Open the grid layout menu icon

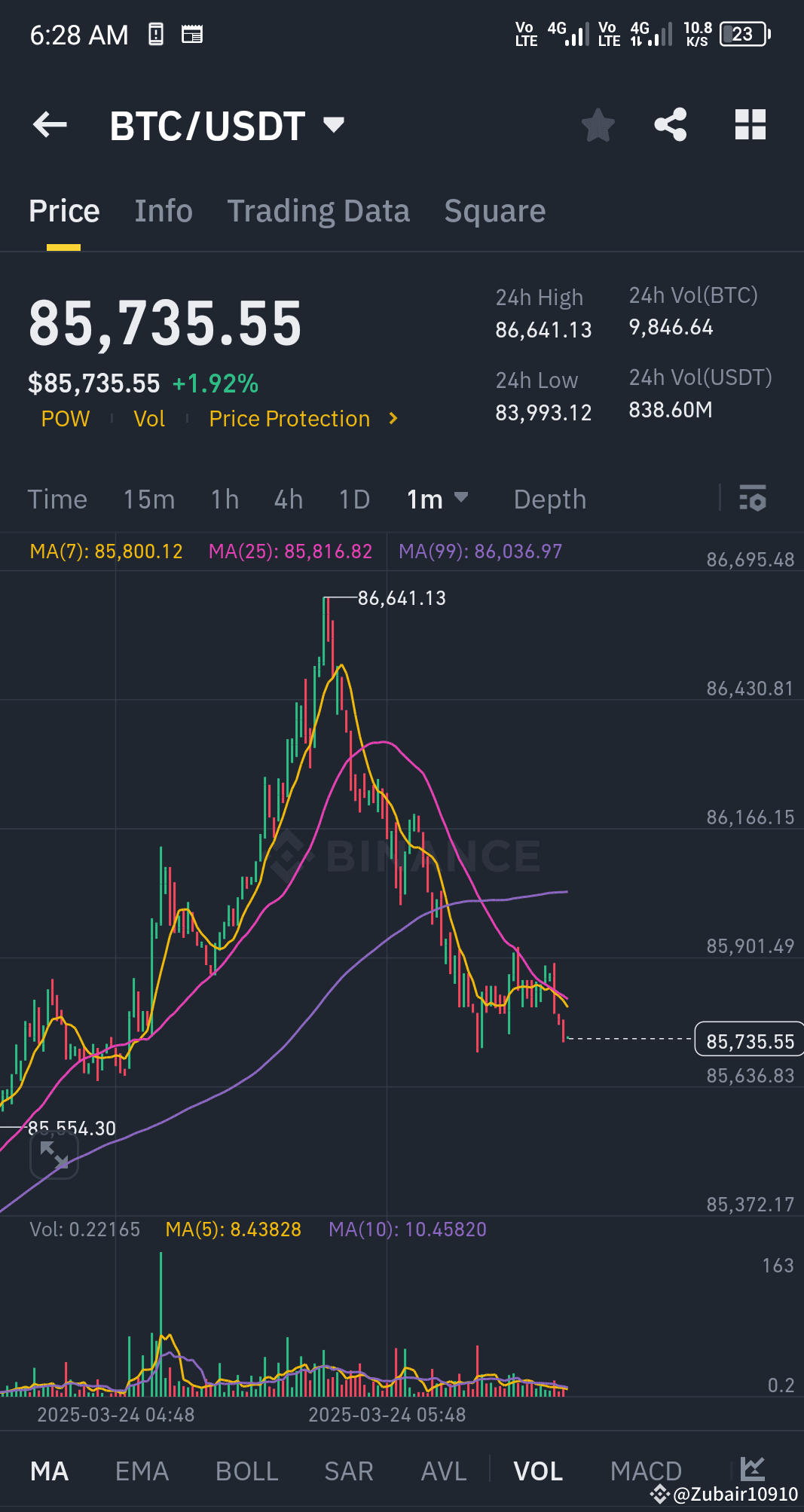(x=751, y=125)
